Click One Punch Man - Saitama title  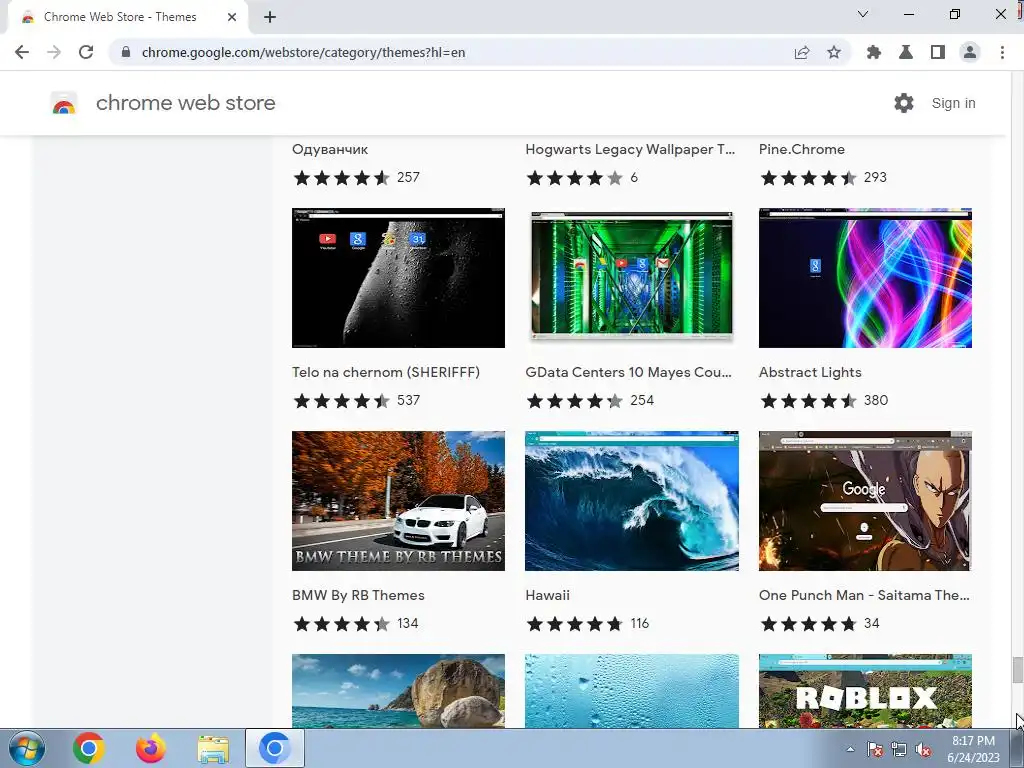pos(864,595)
